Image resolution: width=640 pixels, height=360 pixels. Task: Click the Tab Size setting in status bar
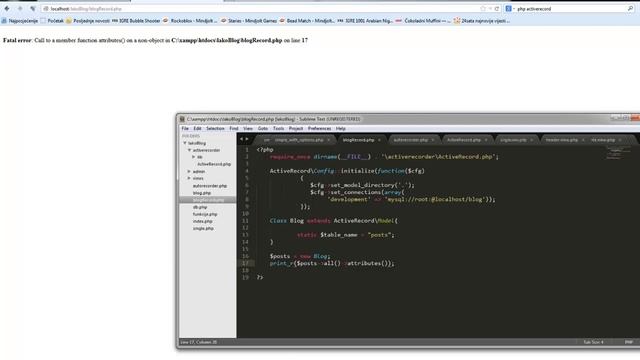coord(593,342)
